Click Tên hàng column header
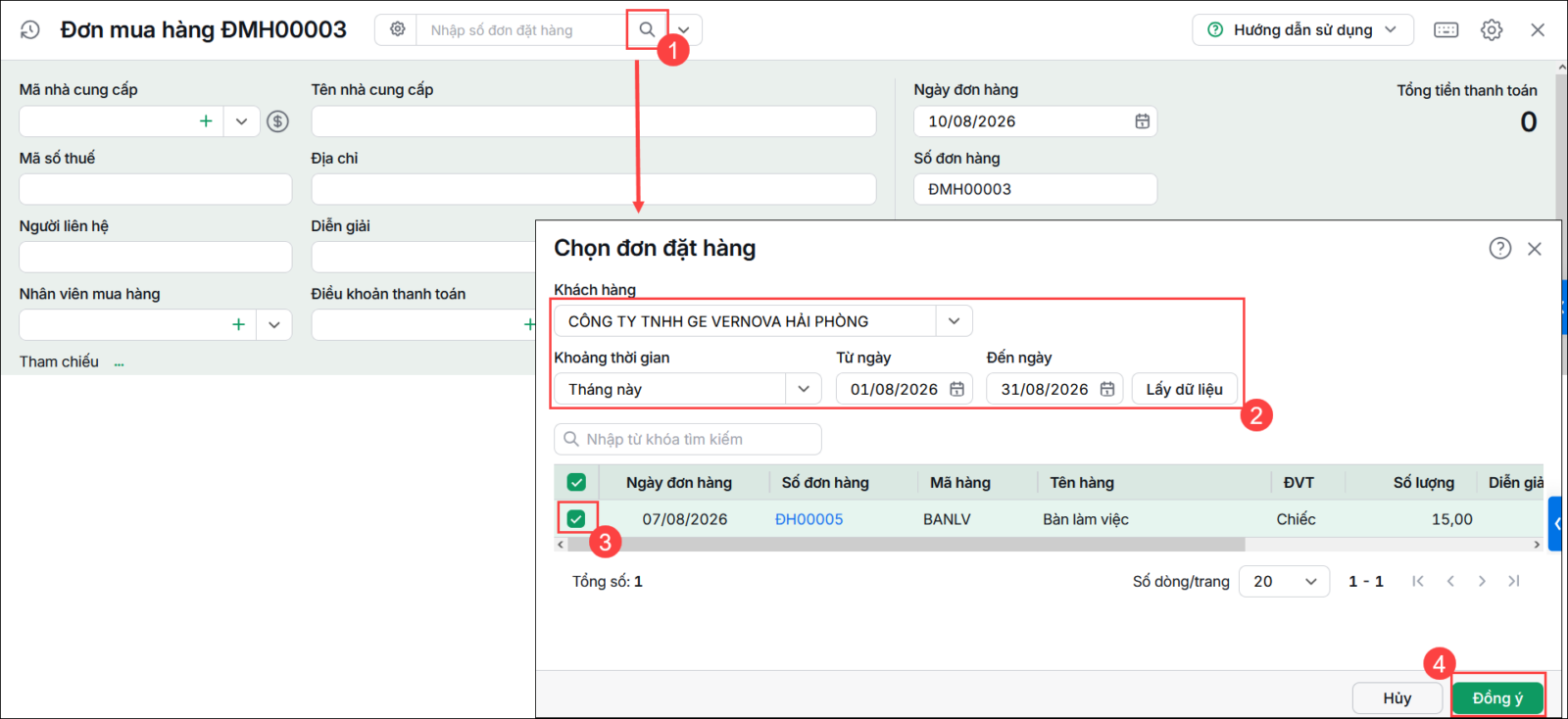This screenshot has width=1568, height=719. pos(1082,482)
